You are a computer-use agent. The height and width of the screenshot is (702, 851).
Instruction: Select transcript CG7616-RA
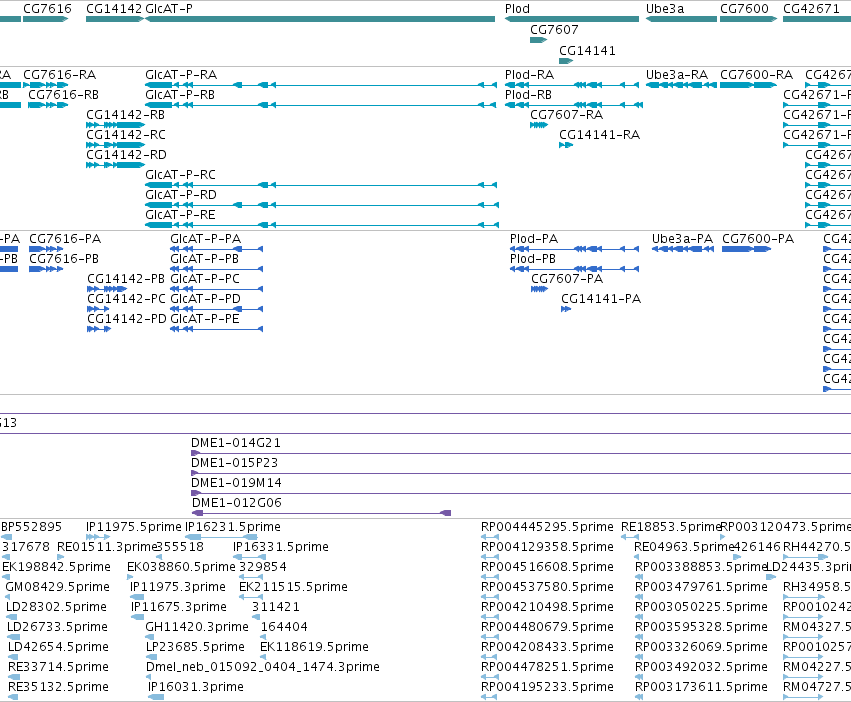point(46,85)
